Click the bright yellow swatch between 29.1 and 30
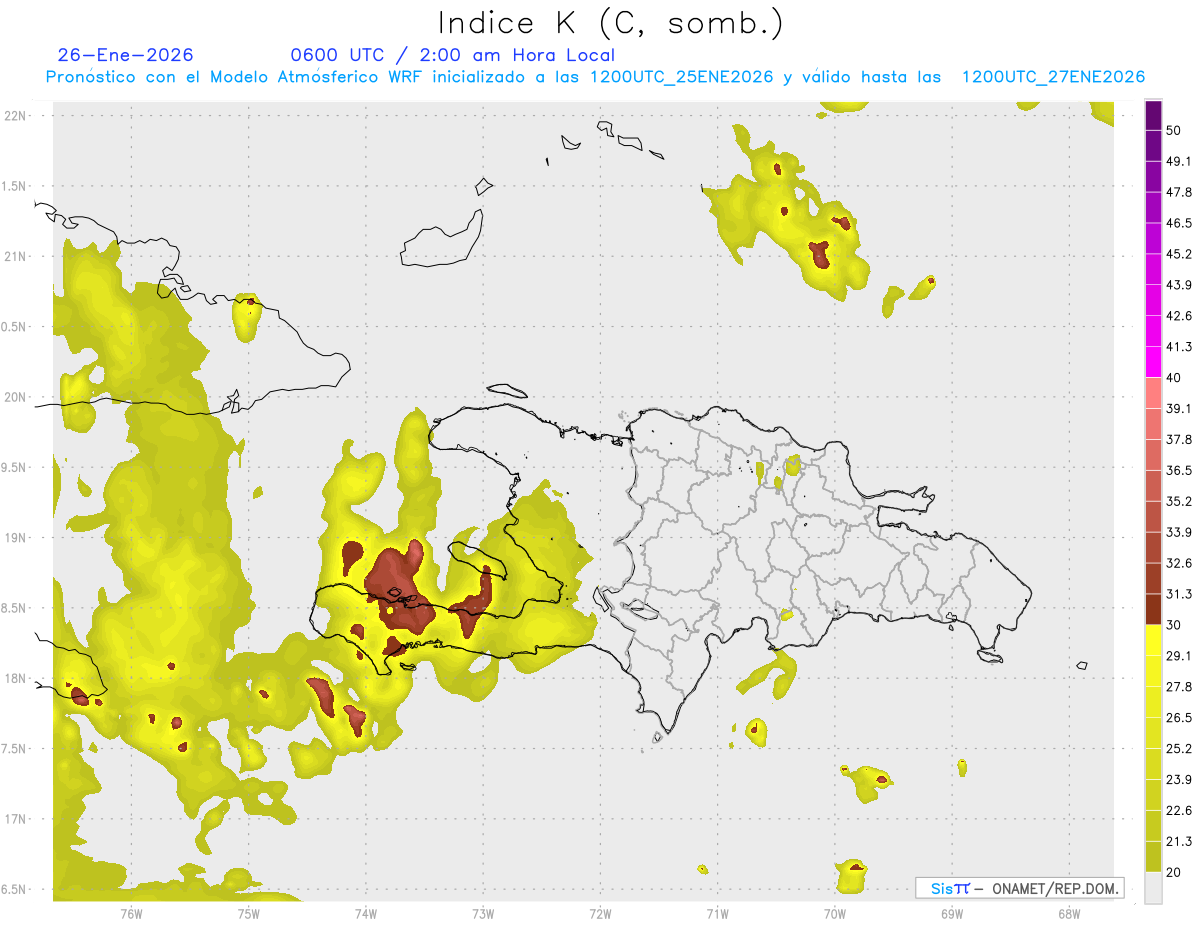 pyautogui.click(x=1153, y=640)
